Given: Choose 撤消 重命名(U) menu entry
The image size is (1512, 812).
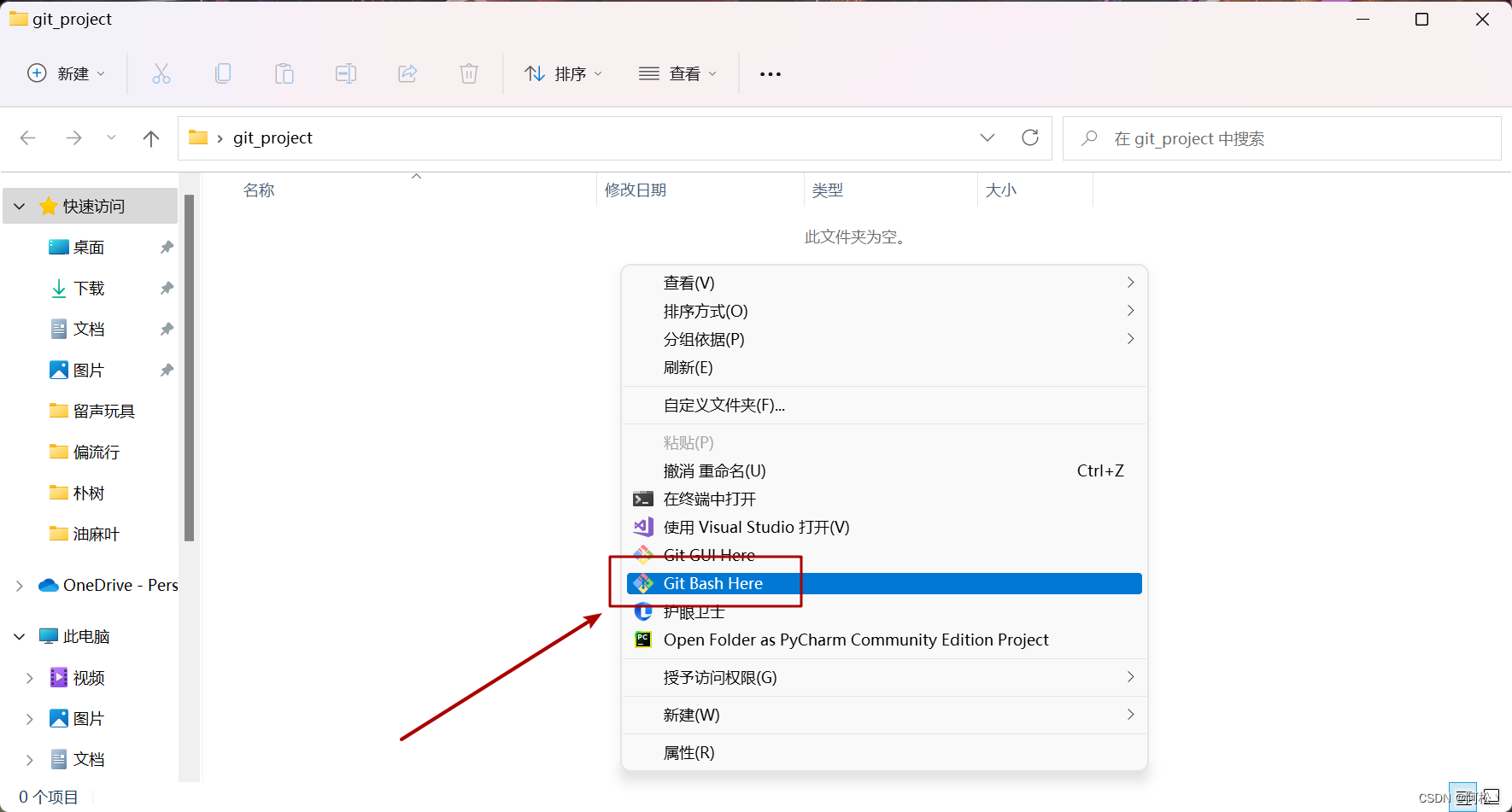Looking at the screenshot, I should (x=884, y=470).
